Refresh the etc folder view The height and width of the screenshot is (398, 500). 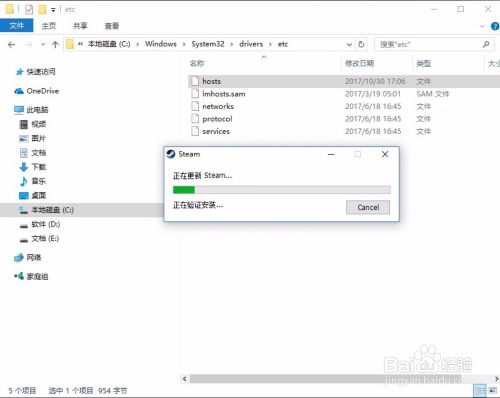coord(361,44)
